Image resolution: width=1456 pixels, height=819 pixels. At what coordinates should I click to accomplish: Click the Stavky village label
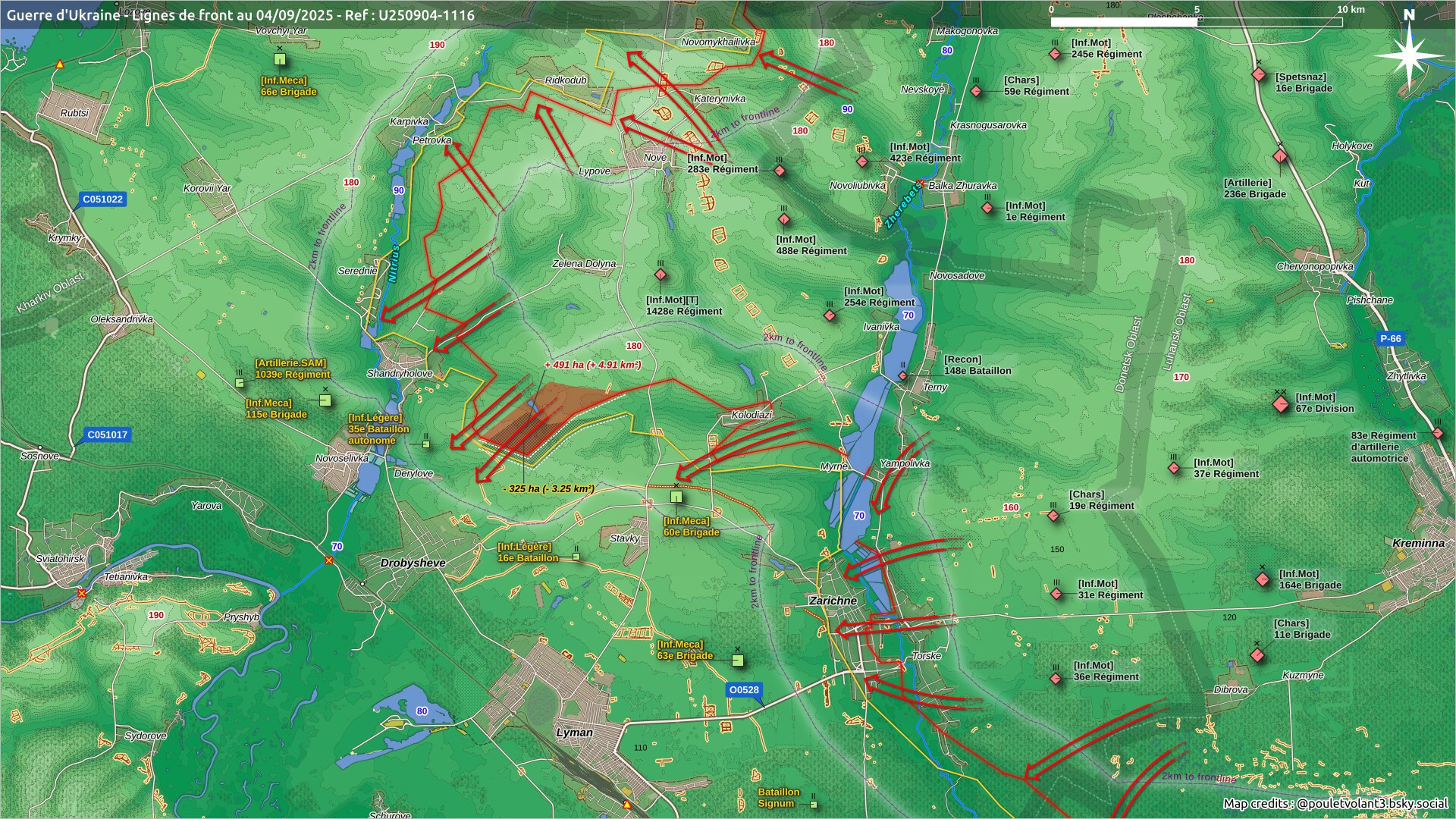(x=625, y=538)
